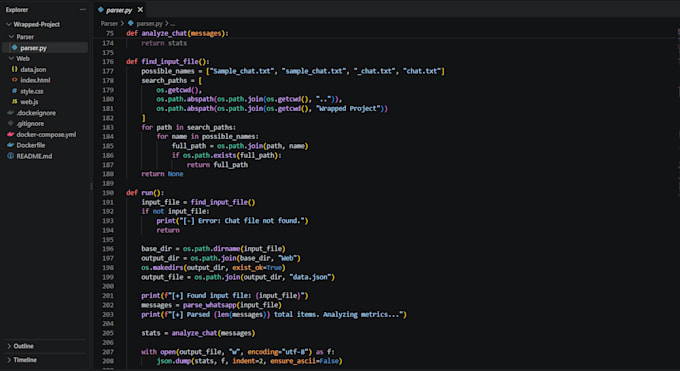Click the CSS hash icon beside style.css
Image resolution: width=680 pixels, height=371 pixels.
[x=15, y=91]
